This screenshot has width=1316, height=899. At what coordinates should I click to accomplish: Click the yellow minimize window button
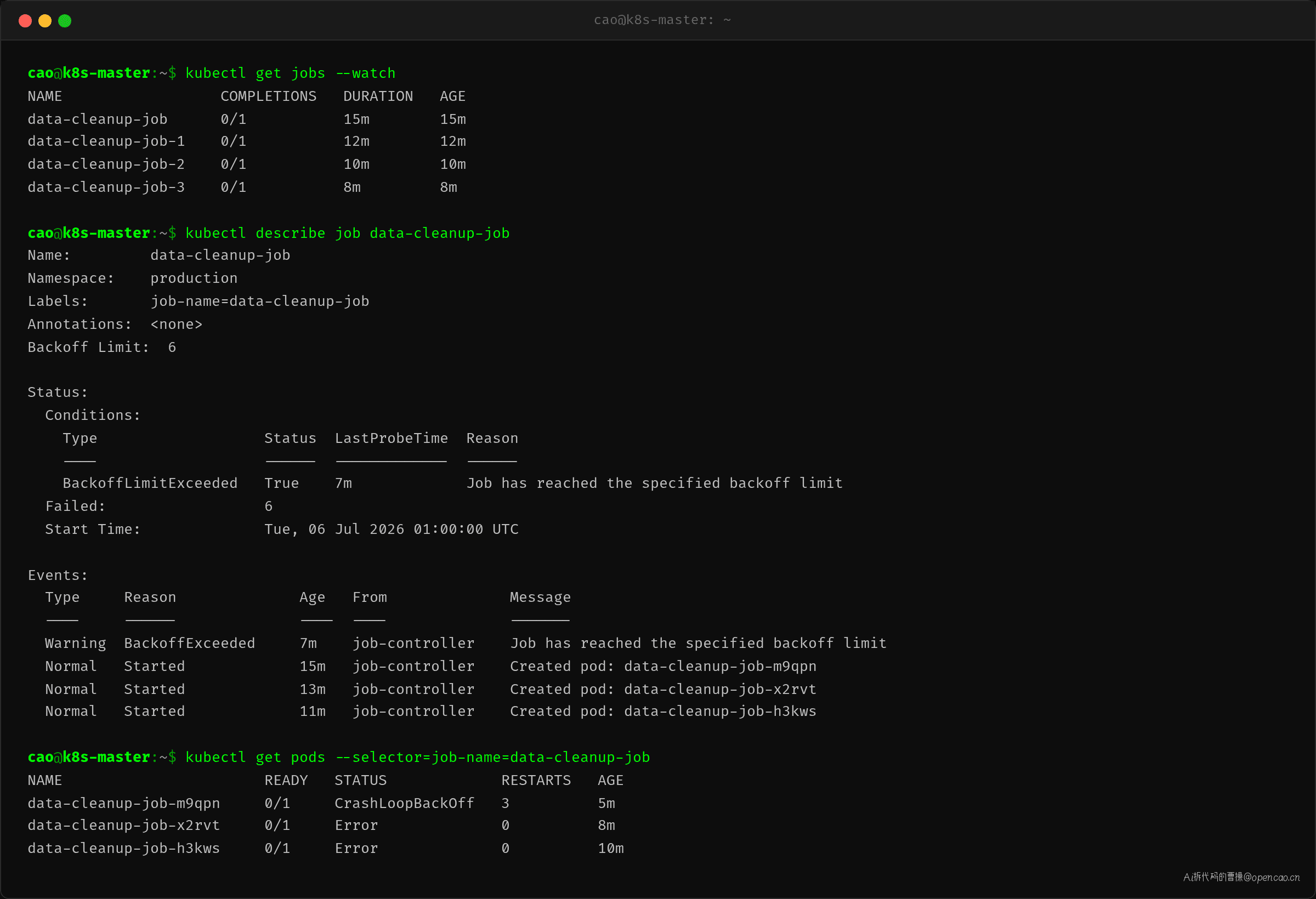[45, 21]
